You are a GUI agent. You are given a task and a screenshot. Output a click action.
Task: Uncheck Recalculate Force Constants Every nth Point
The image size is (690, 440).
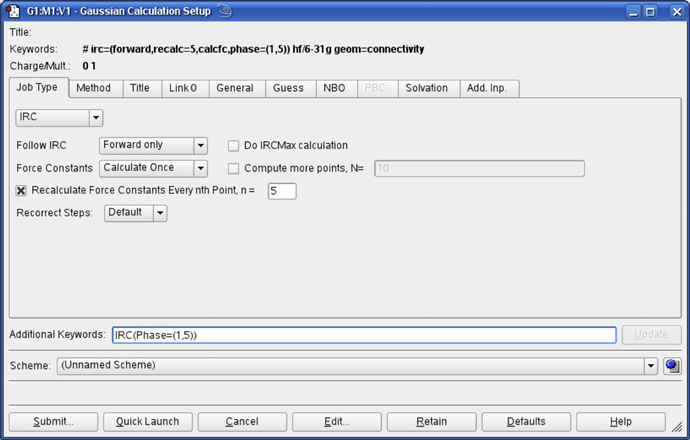coord(21,191)
